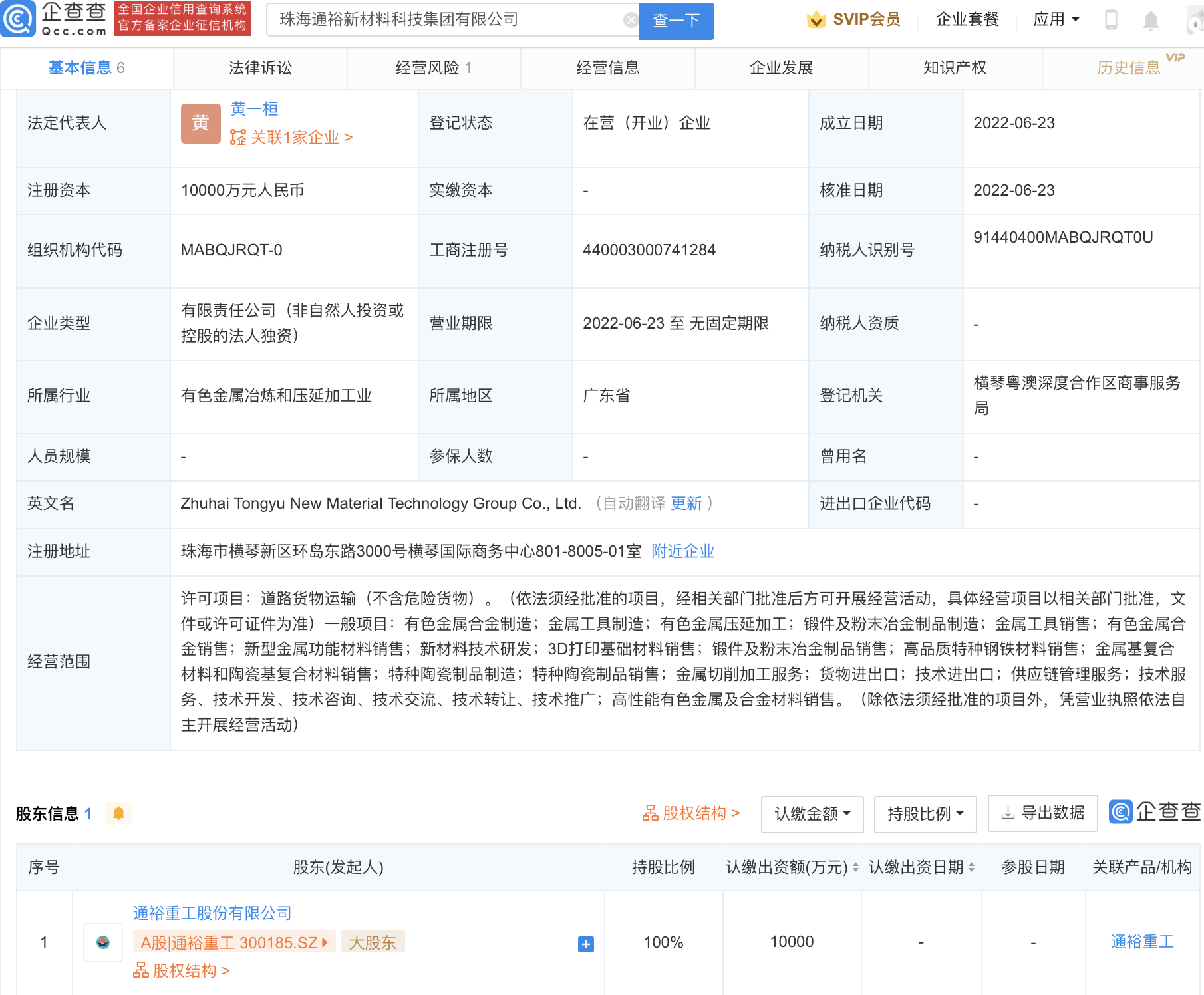Select the 黄 avatar of legal representative
Viewport: 1204px width, 995px height.
point(200,123)
